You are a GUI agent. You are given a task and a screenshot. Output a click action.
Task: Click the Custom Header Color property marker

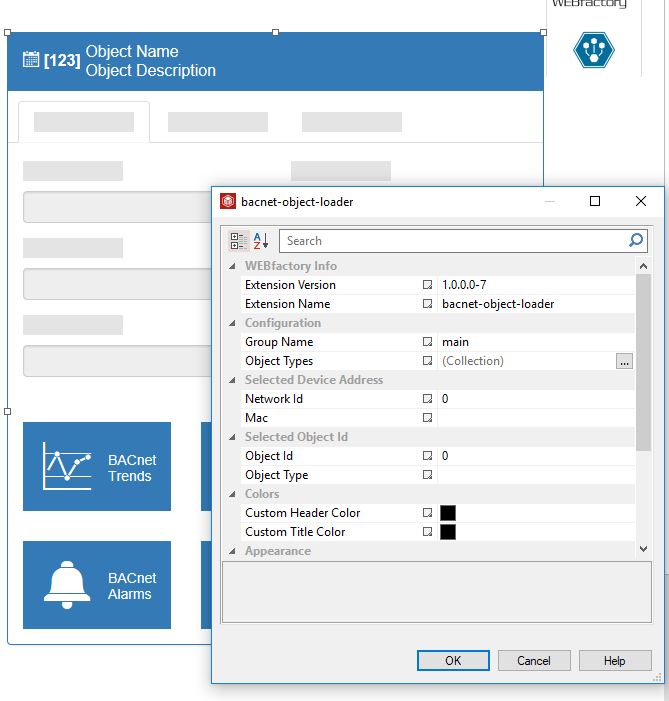pyautogui.click(x=427, y=513)
